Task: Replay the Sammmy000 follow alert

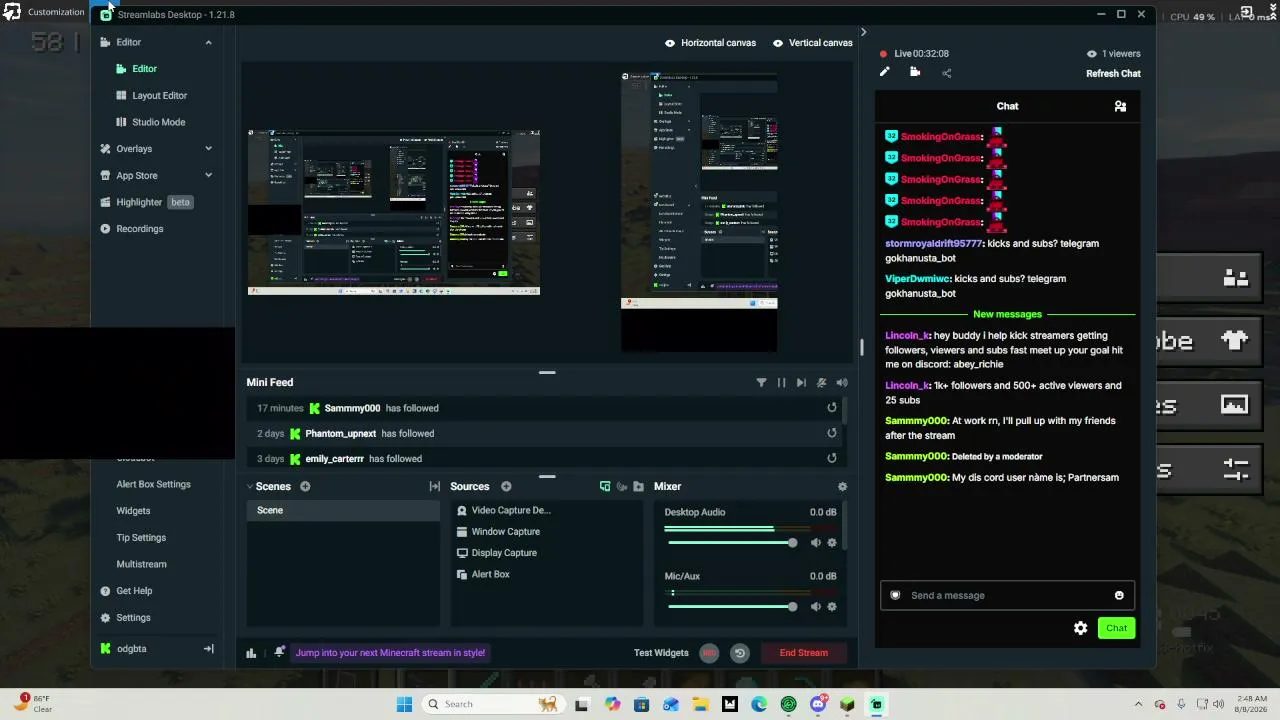Action: tap(832, 408)
